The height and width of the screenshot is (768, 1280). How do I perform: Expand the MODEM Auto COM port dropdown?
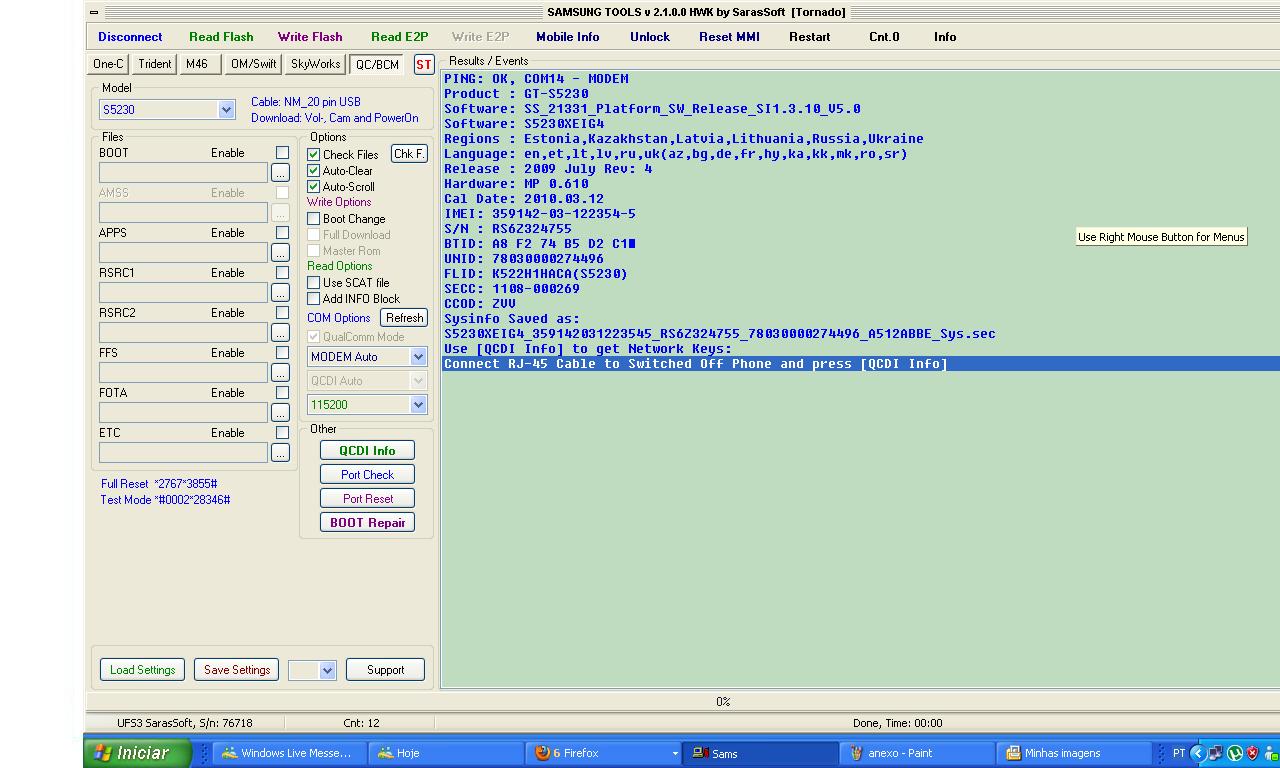pyautogui.click(x=418, y=357)
